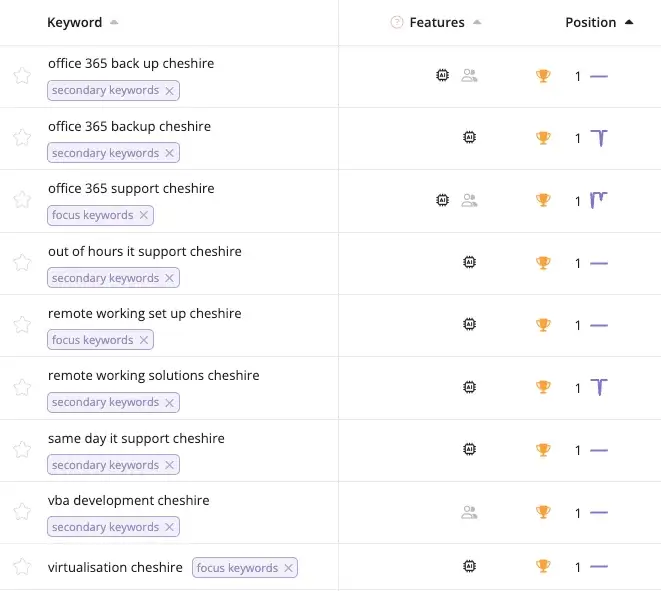The width and height of the screenshot is (661, 591).
Task: Remove 'focus keywords' tag from 'virtualisation cheshire'
Action: point(289,568)
